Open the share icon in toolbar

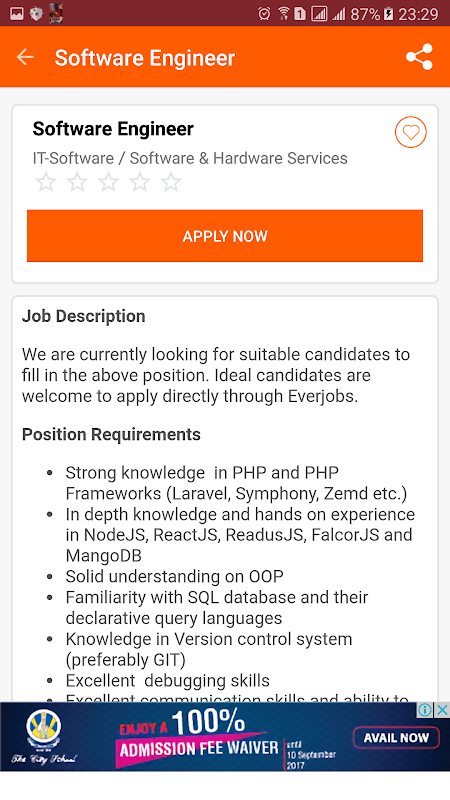419,57
